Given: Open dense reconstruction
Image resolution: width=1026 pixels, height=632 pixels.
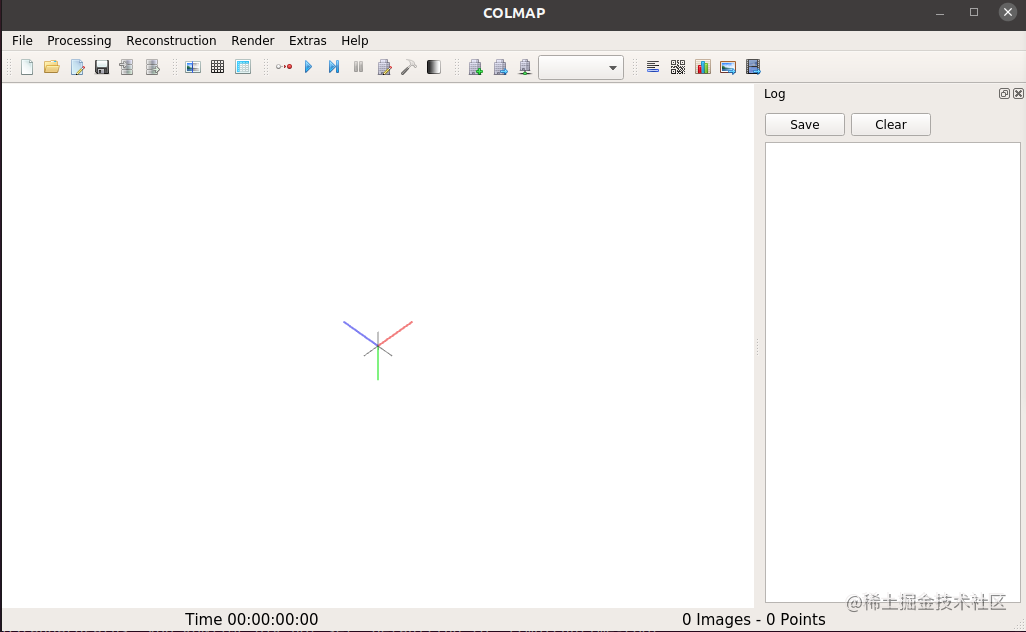Looking at the screenshot, I should tap(409, 66).
